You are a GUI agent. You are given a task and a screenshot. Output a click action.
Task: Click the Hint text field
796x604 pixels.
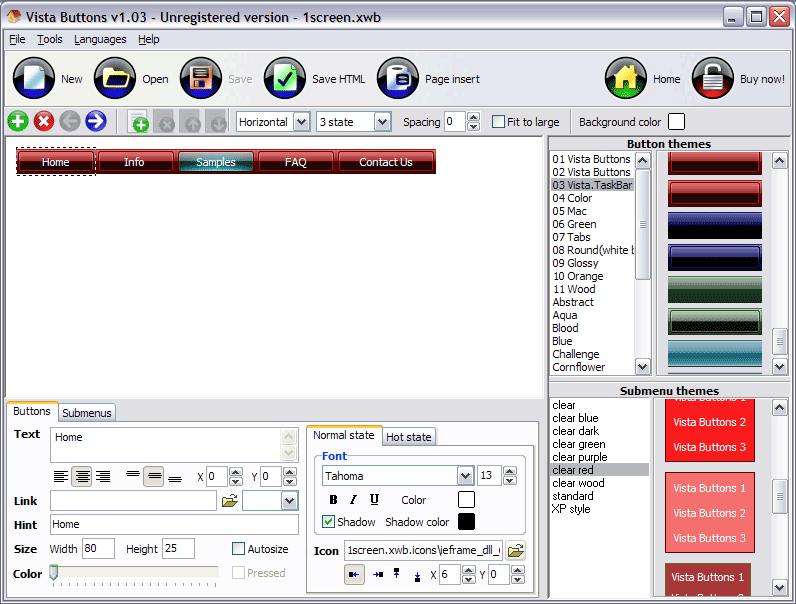pos(174,524)
